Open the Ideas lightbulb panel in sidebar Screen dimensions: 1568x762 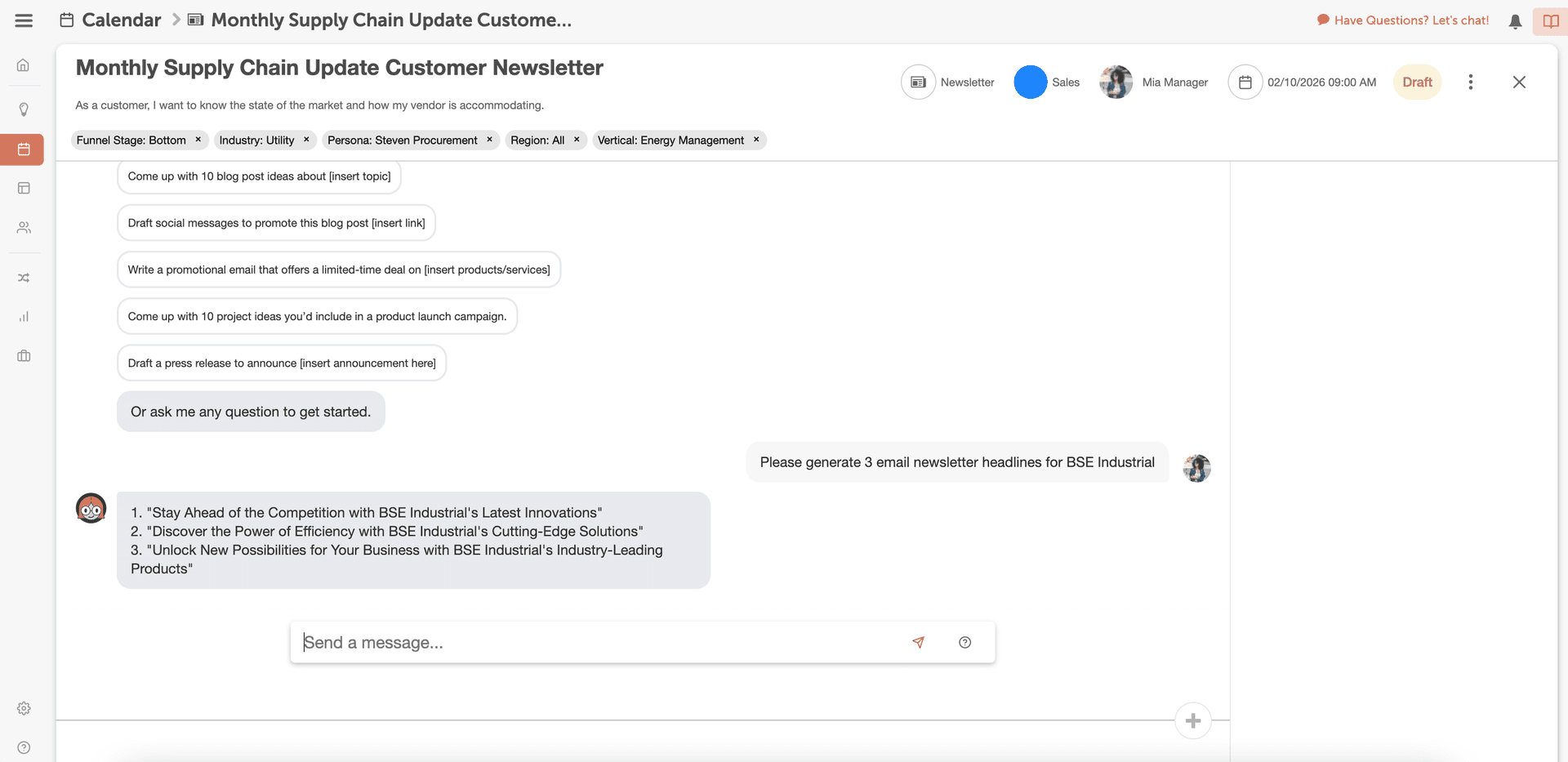pyautogui.click(x=23, y=109)
